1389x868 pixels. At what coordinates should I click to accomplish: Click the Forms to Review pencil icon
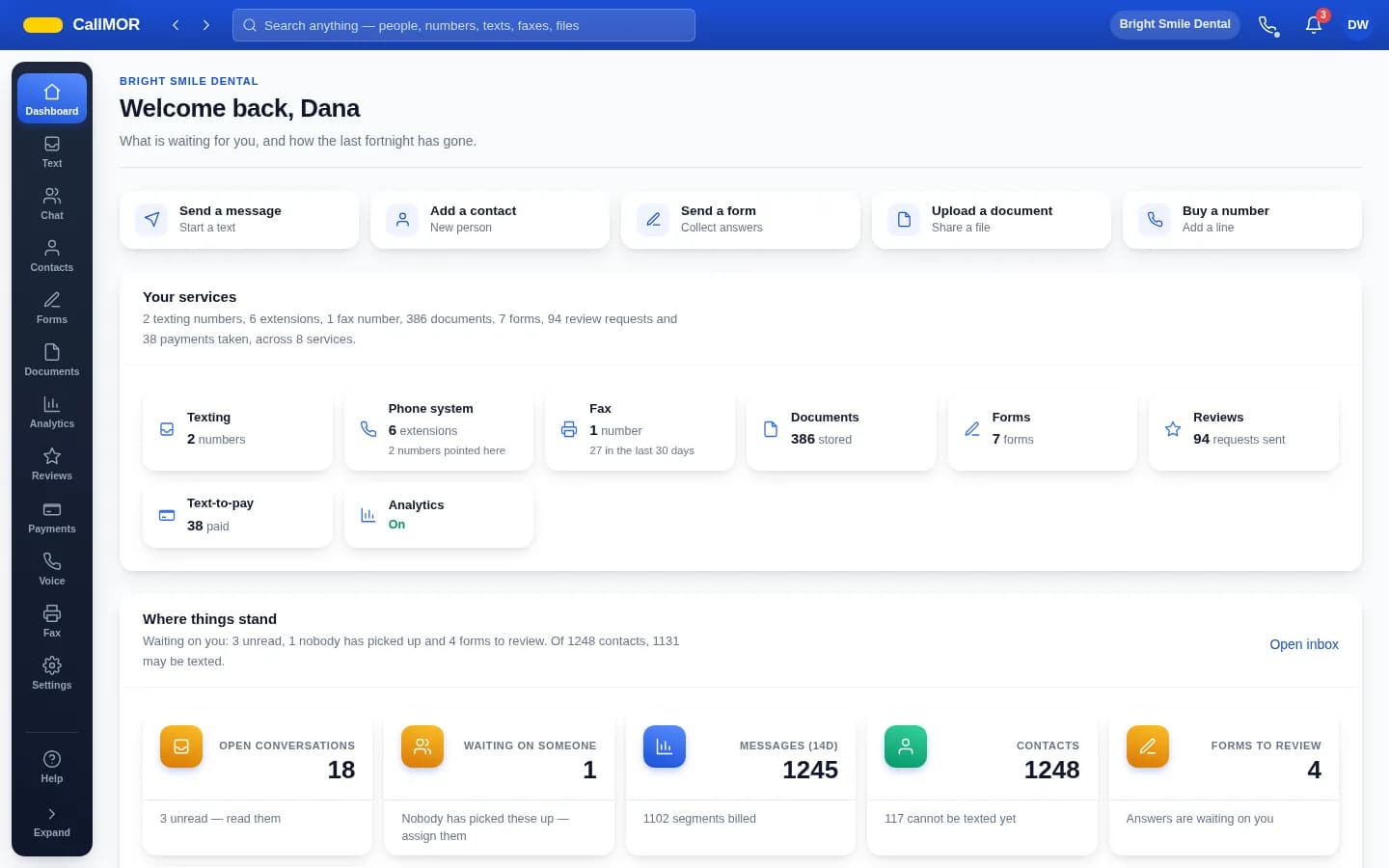point(1148,746)
